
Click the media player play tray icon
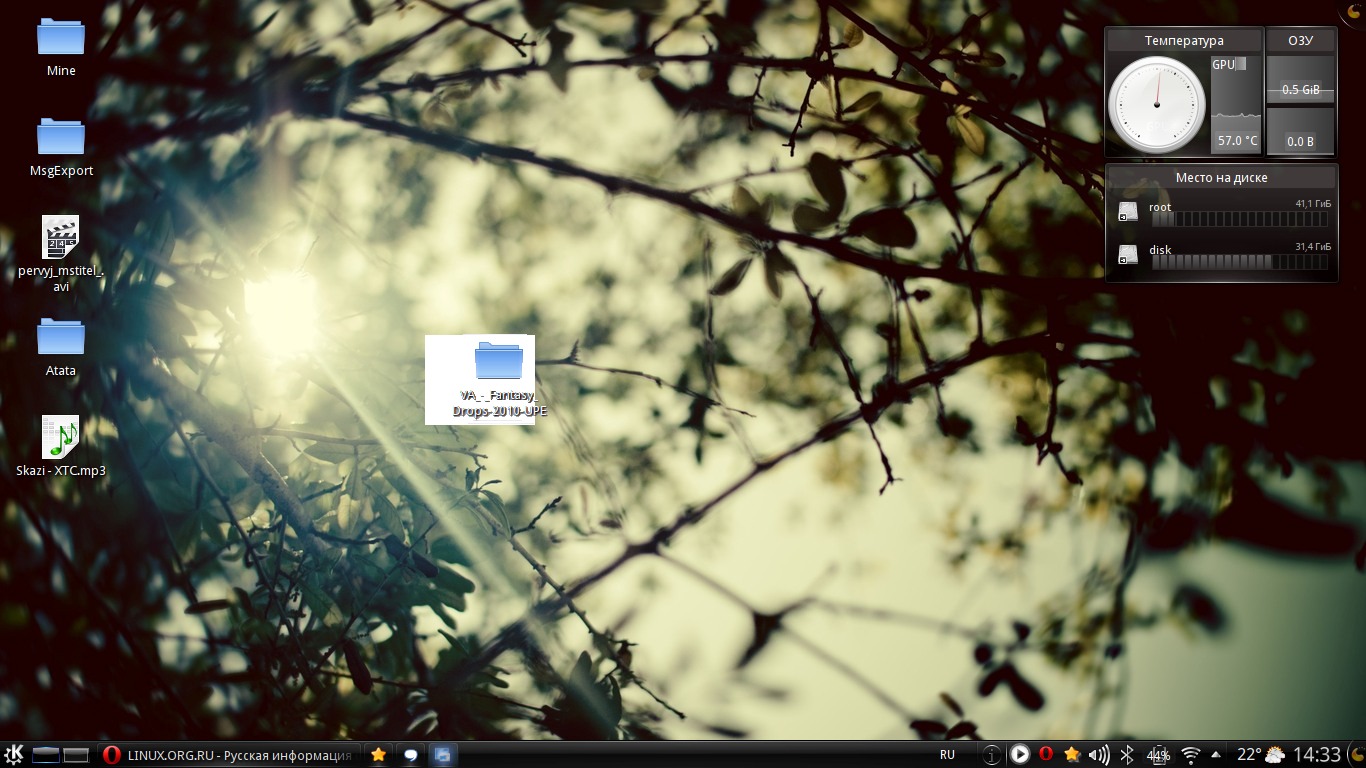[x=1019, y=754]
